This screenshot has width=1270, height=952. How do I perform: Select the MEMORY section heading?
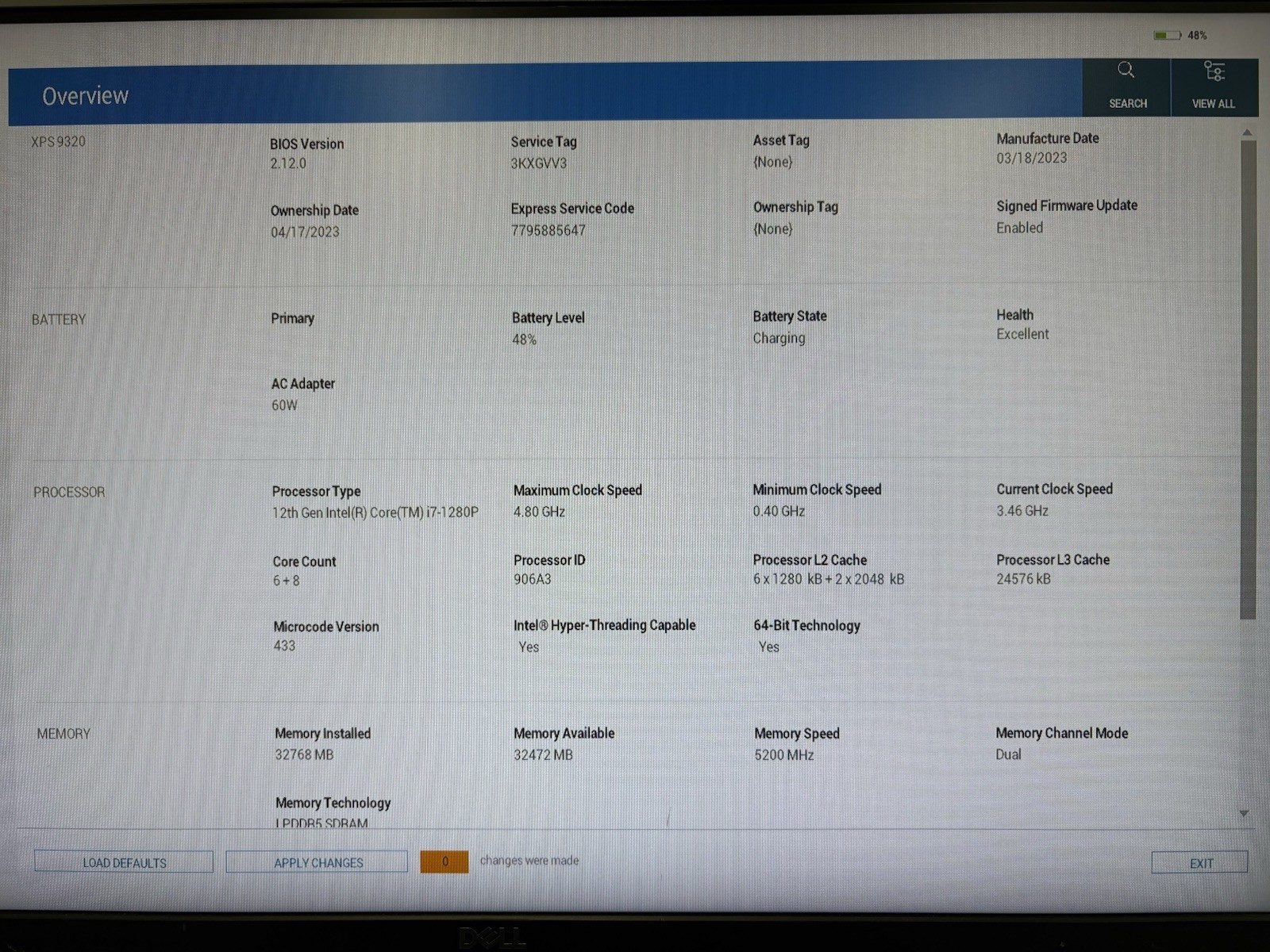click(x=63, y=735)
